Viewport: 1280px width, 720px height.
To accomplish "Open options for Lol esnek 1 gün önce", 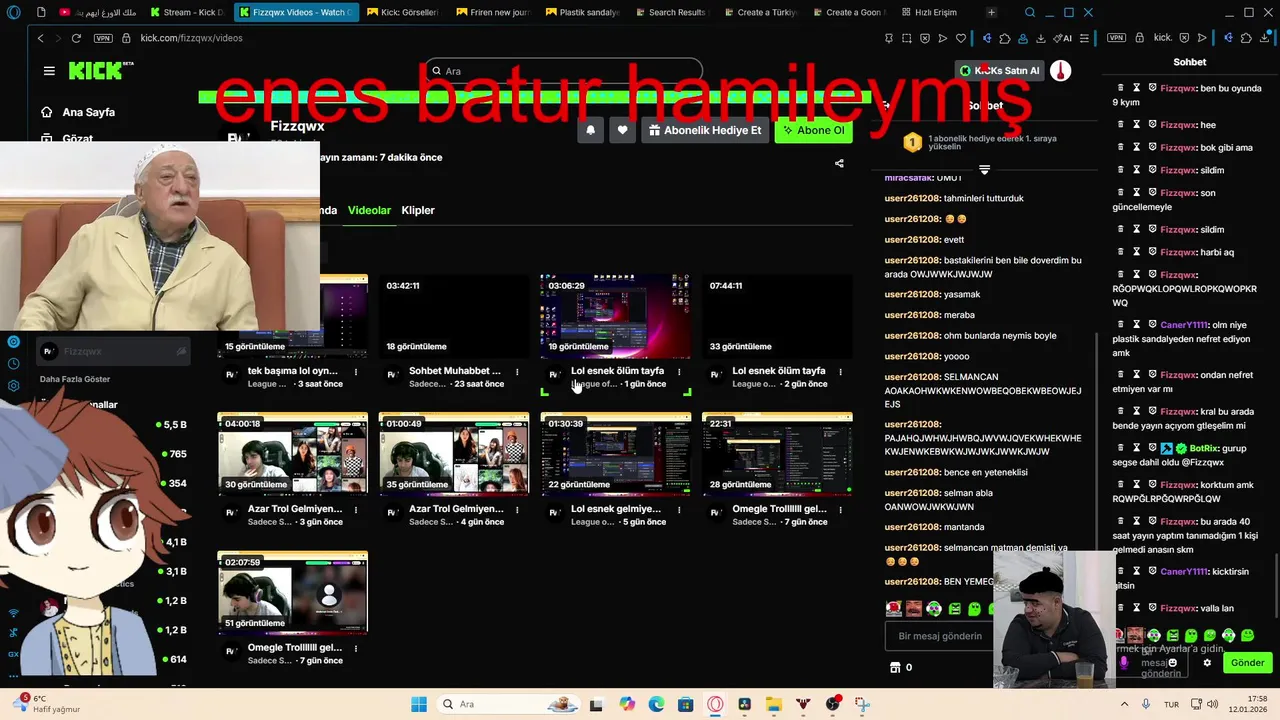I will click(679, 372).
